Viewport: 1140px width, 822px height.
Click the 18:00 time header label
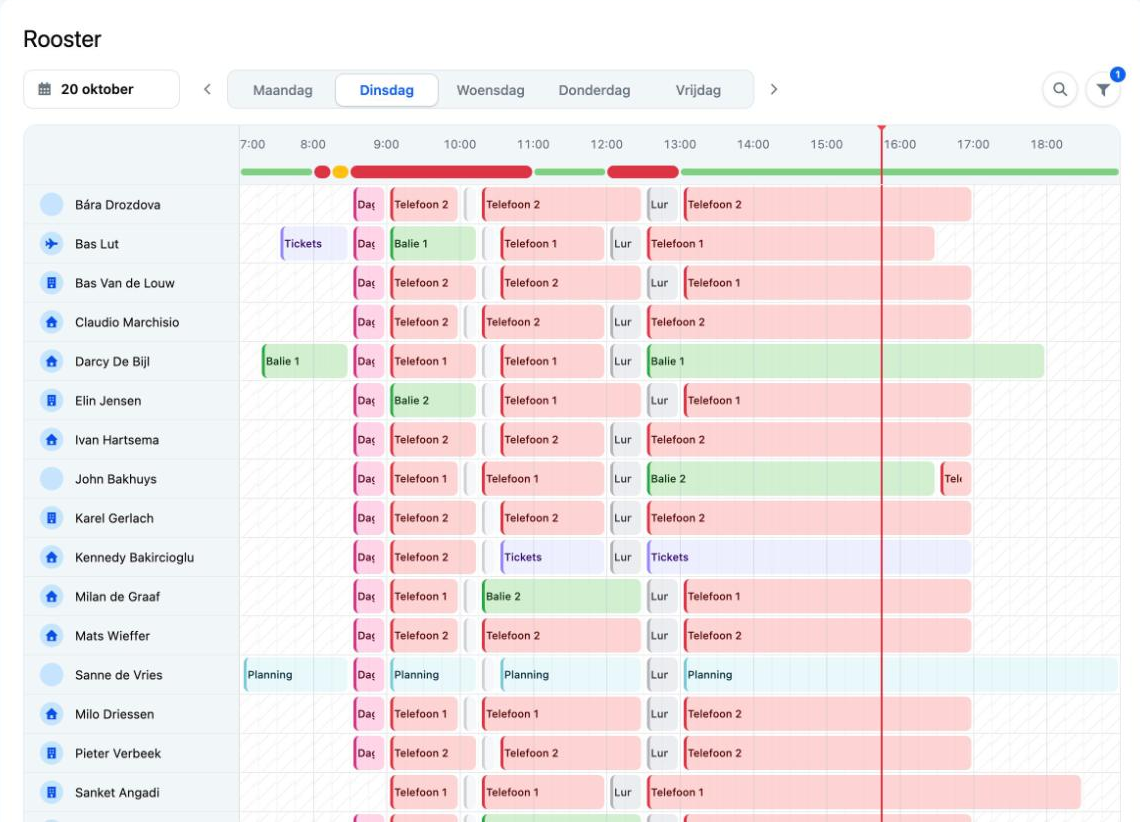1046,145
